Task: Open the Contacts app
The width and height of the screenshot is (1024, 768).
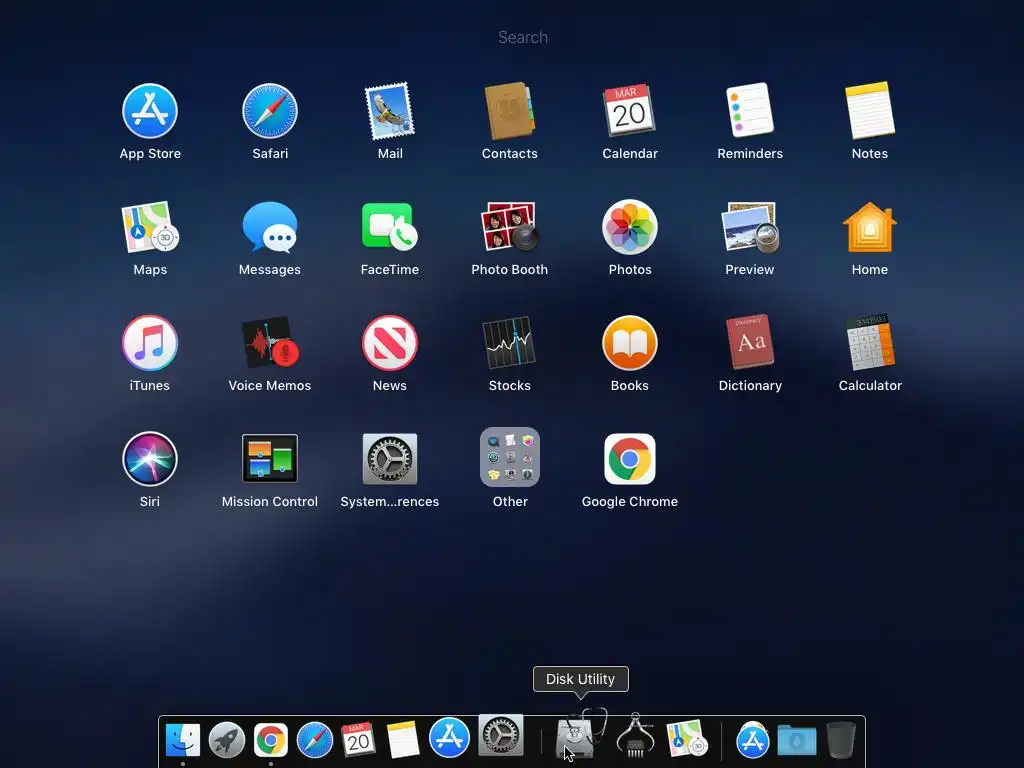Action: (509, 111)
